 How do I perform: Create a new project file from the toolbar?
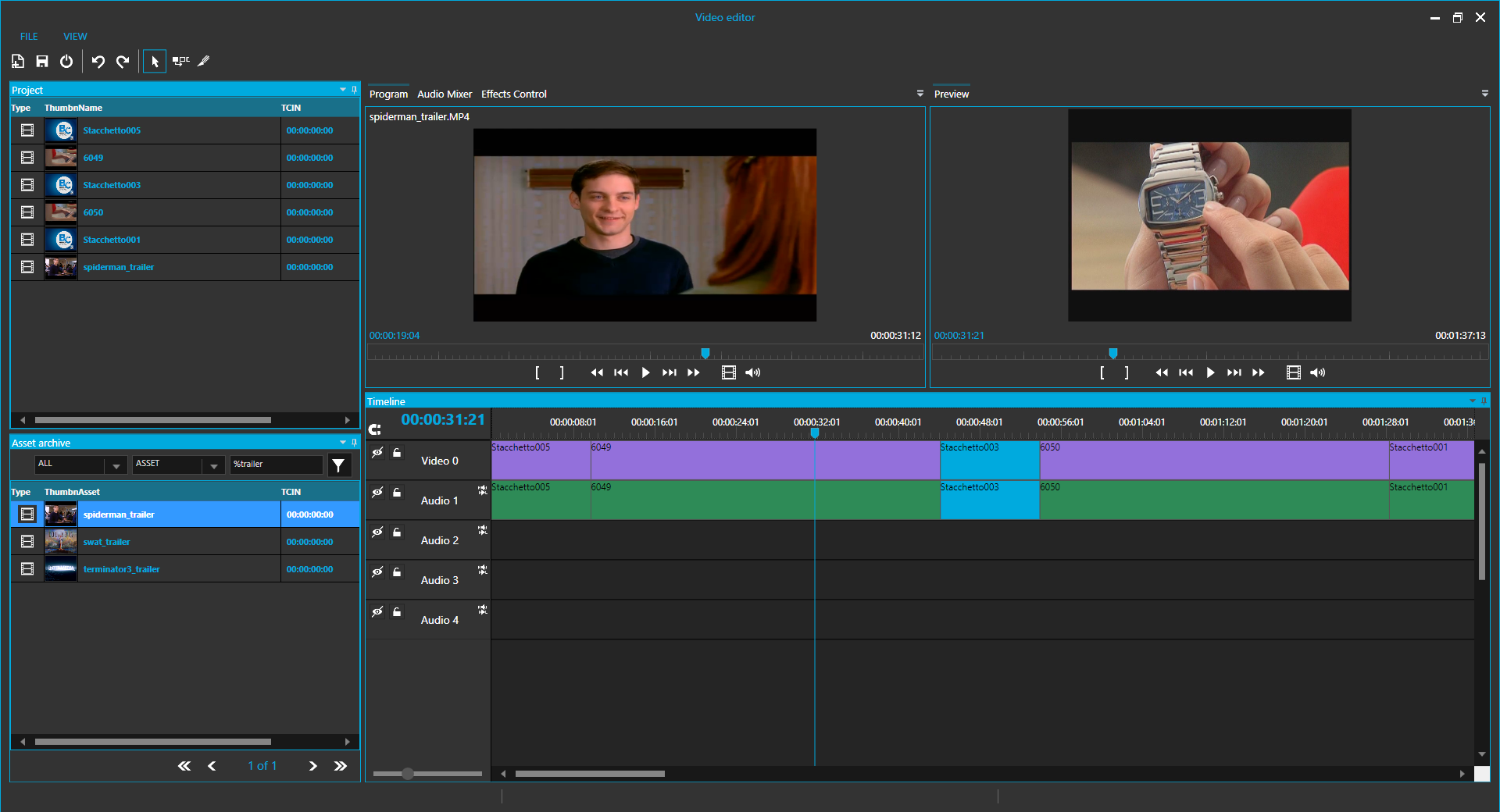coord(18,61)
